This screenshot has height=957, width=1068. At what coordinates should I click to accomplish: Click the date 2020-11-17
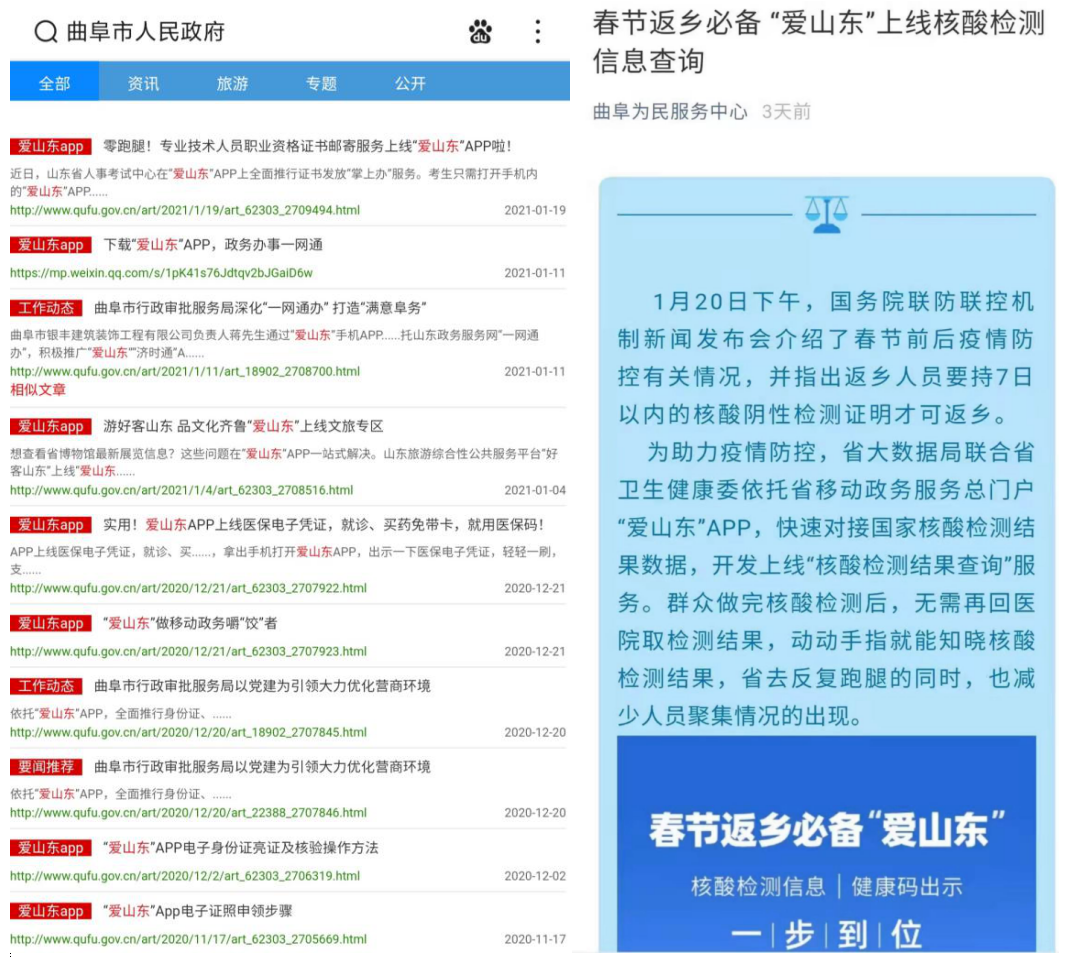[x=535, y=939]
